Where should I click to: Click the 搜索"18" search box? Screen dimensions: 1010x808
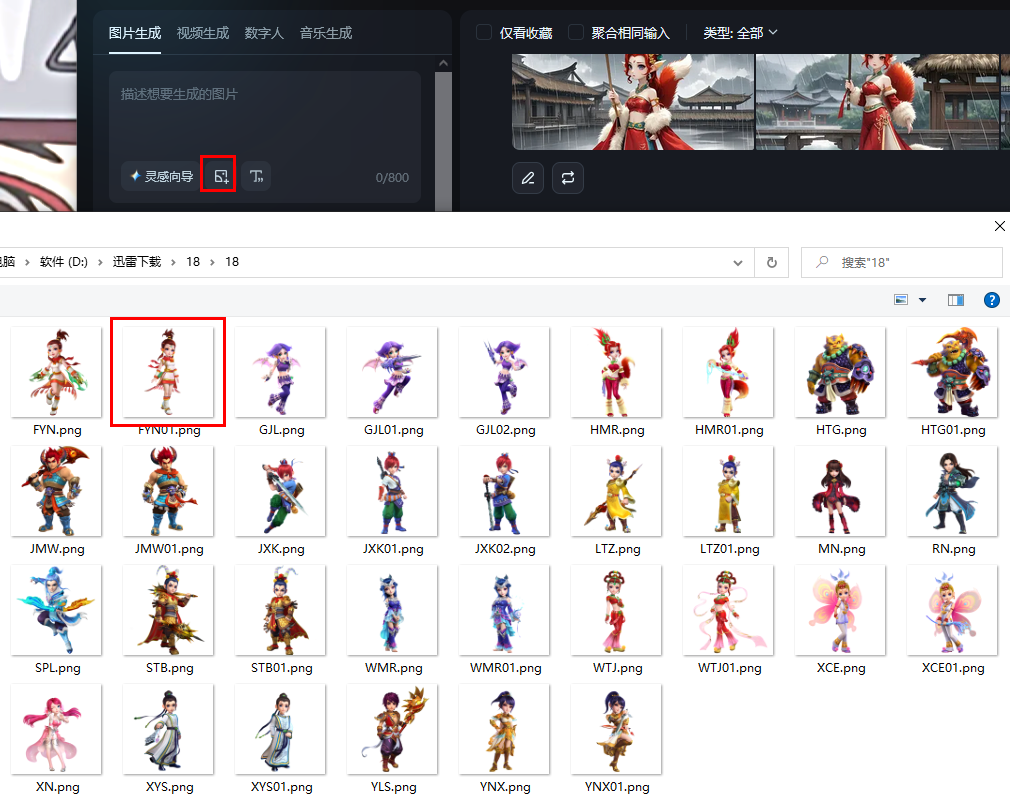(902, 262)
